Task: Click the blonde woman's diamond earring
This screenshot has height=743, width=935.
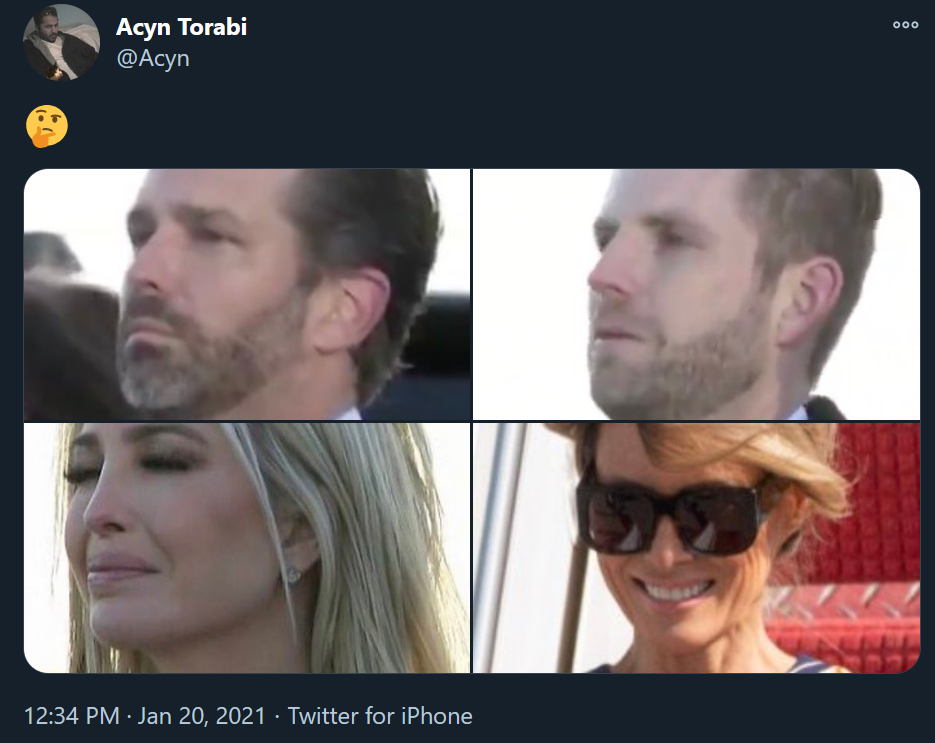Action: pyautogui.click(x=294, y=575)
